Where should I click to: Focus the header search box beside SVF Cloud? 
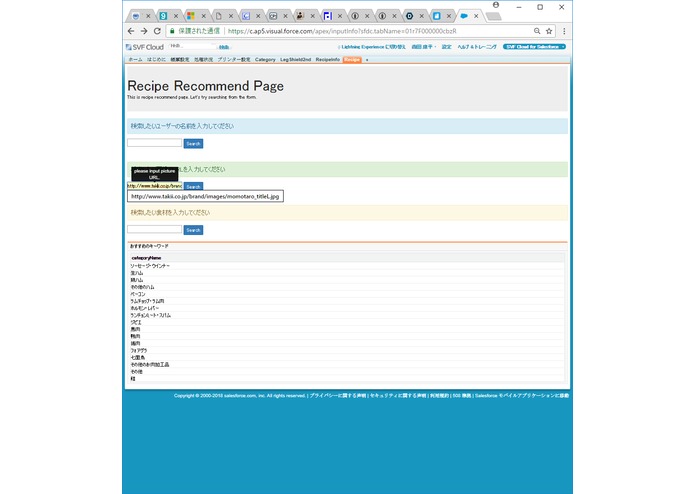[x=192, y=46]
